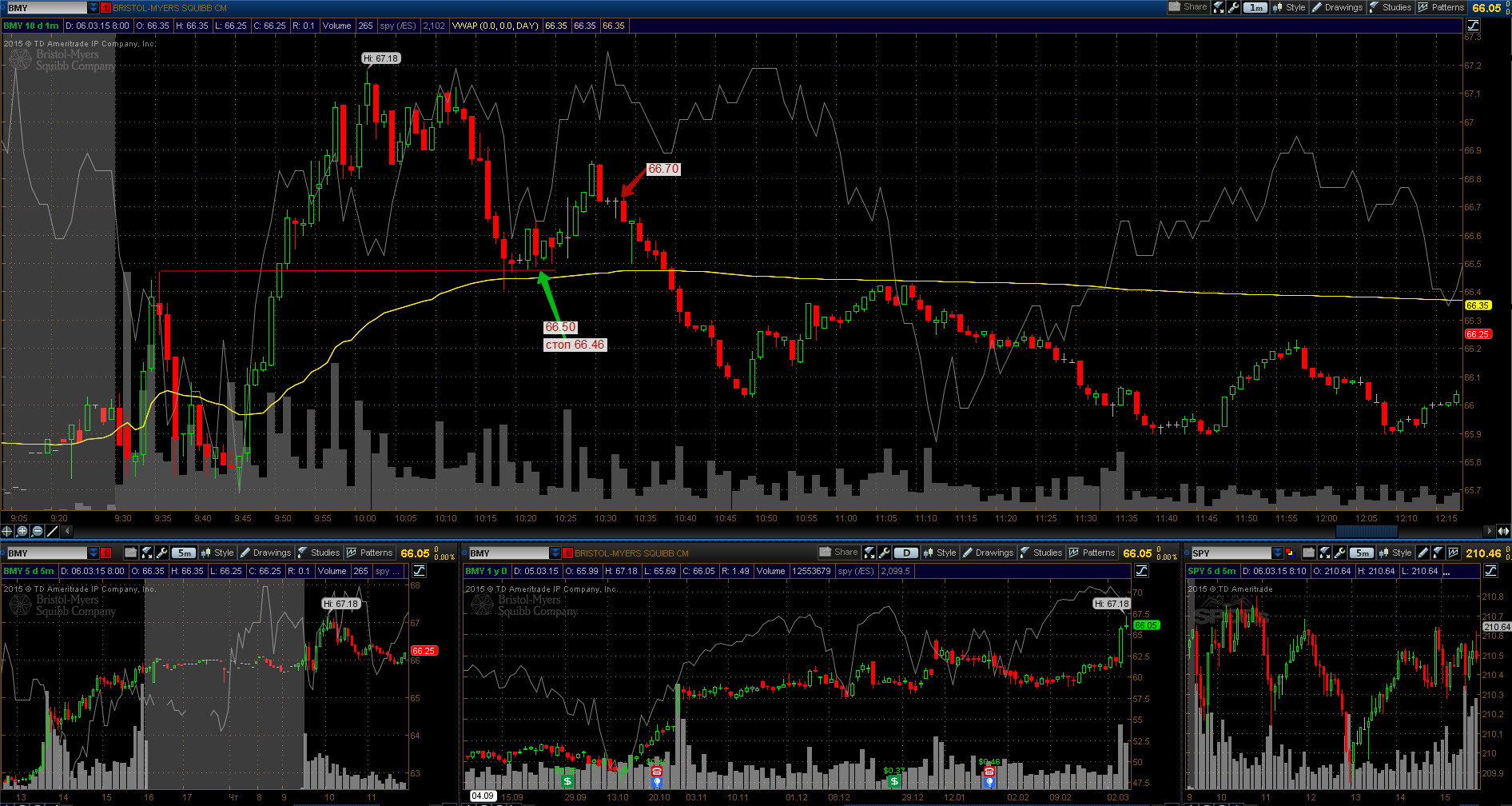The image size is (1512, 806).
Task: Expand symbol dropdown in bottom-left chart
Action: [x=93, y=553]
